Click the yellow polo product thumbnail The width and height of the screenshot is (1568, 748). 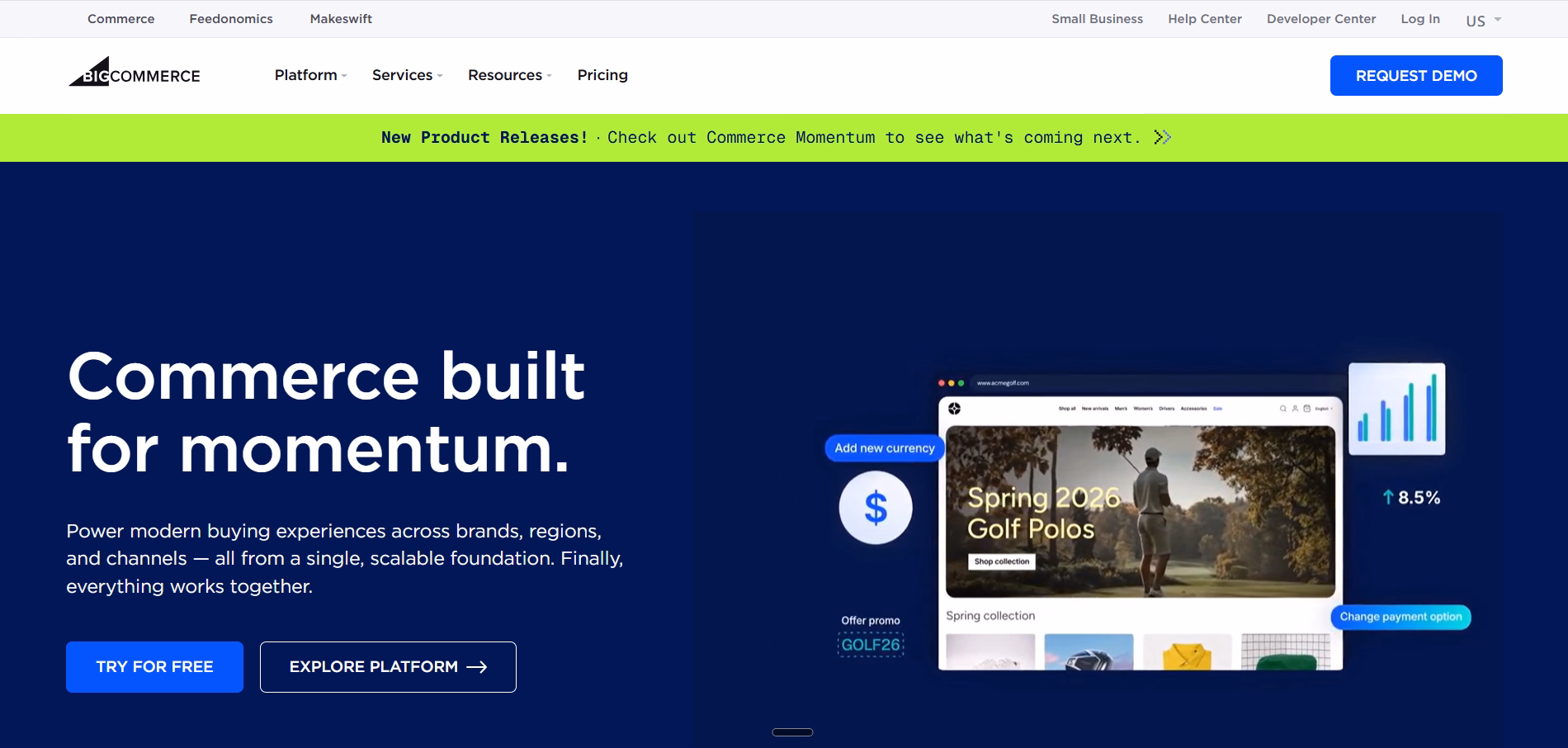coord(1187,652)
